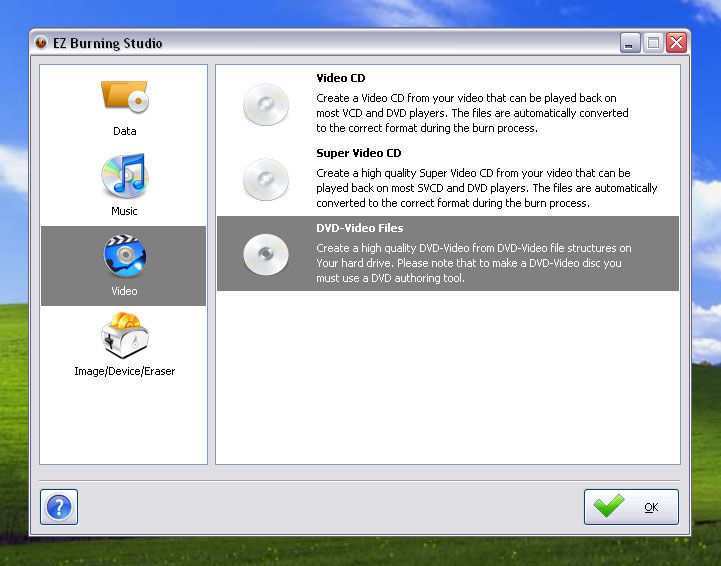The width and height of the screenshot is (721, 566).
Task: Click the green checkmark on OK button
Action: [x=609, y=505]
